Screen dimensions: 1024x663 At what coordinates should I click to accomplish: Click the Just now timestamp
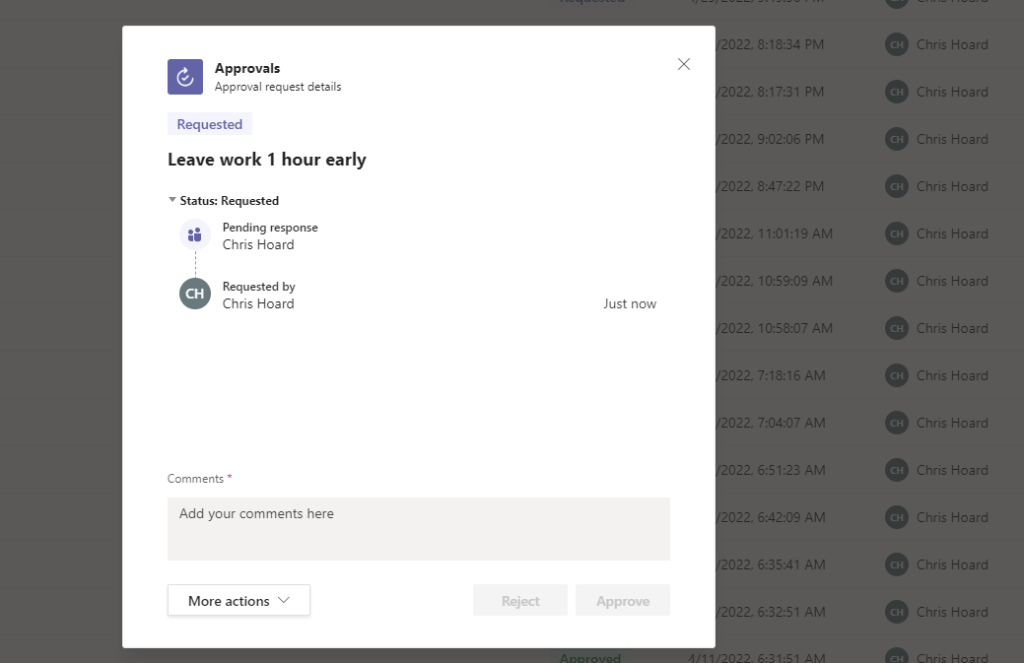point(629,304)
